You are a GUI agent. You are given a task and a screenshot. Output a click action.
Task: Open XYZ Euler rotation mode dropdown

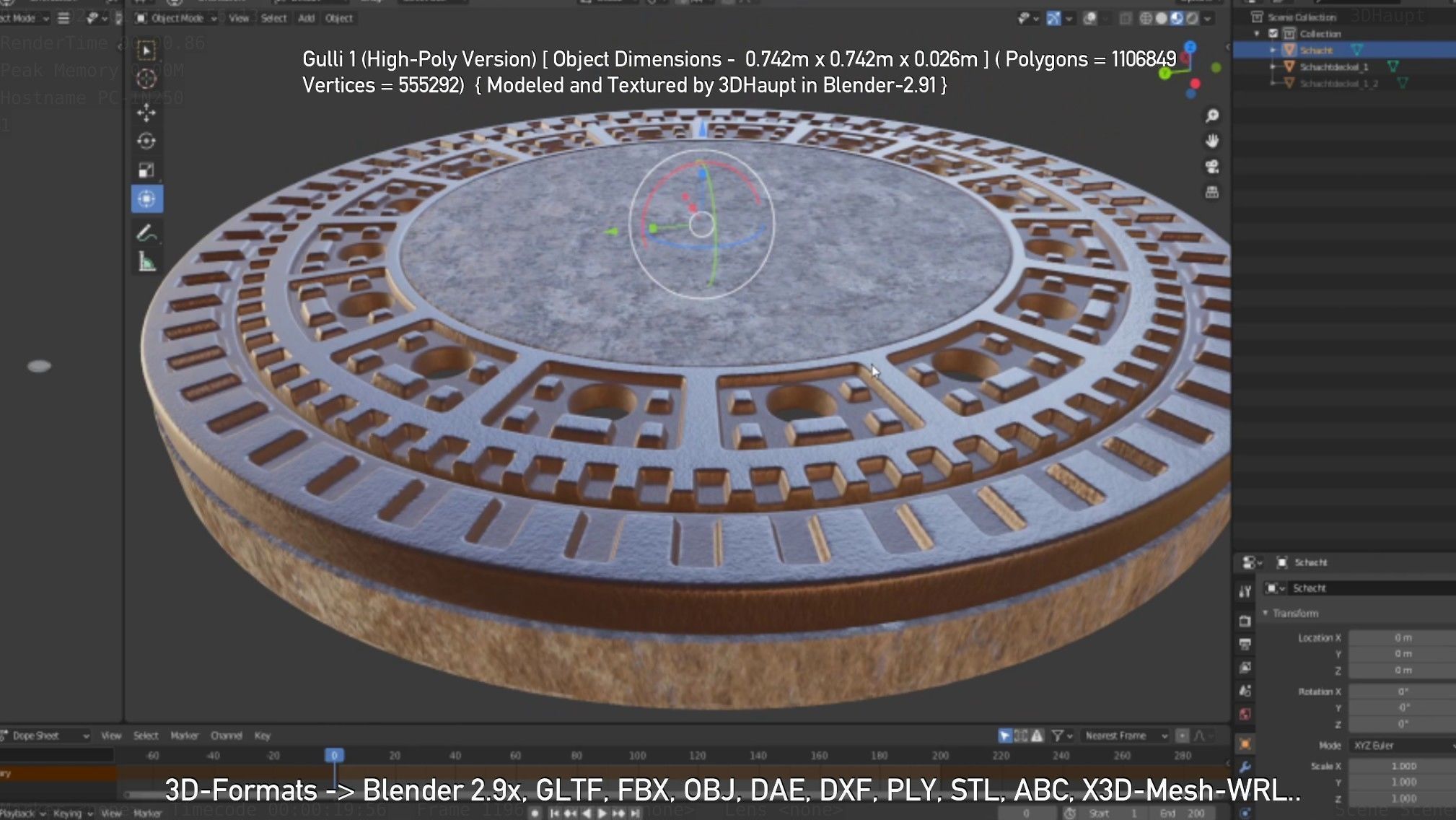pos(1402,745)
